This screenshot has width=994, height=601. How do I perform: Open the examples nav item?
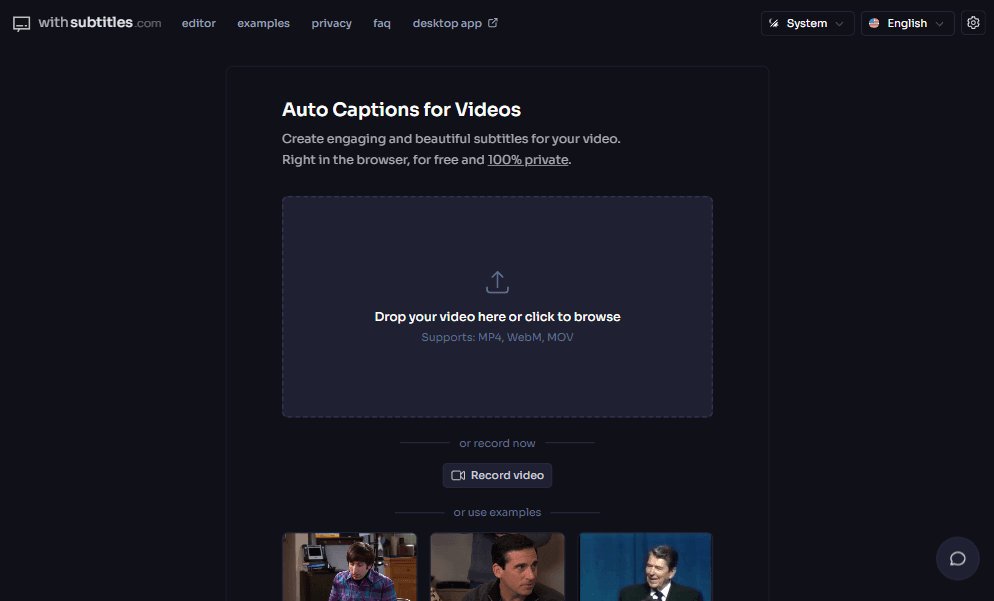(x=263, y=23)
